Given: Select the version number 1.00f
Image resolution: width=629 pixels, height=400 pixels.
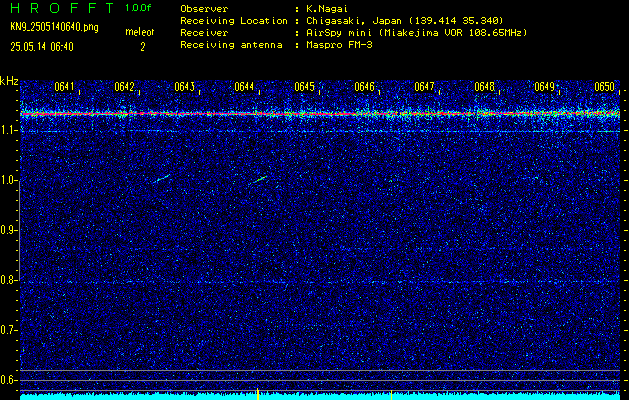Looking at the screenshot, I should coord(138,8).
